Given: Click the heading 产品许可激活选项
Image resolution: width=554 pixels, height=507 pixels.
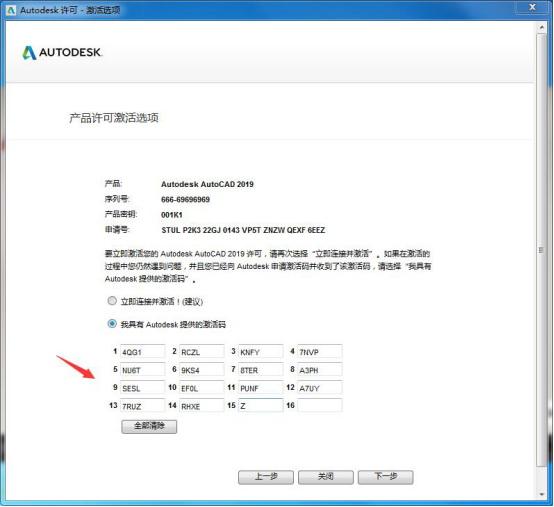Looking at the screenshot, I should [113, 118].
